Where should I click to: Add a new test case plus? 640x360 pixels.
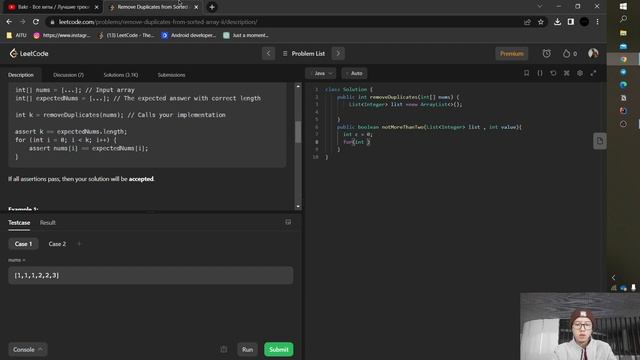(x=79, y=244)
